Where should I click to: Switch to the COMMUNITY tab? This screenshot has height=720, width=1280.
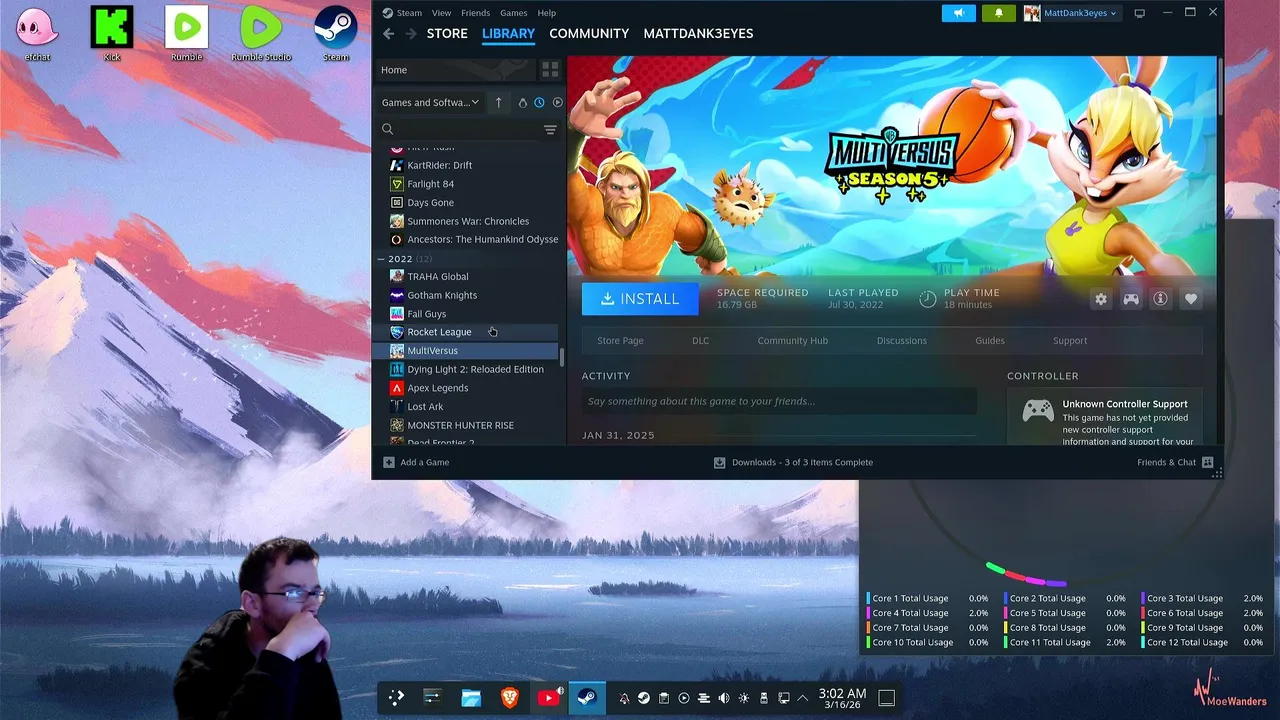click(589, 33)
